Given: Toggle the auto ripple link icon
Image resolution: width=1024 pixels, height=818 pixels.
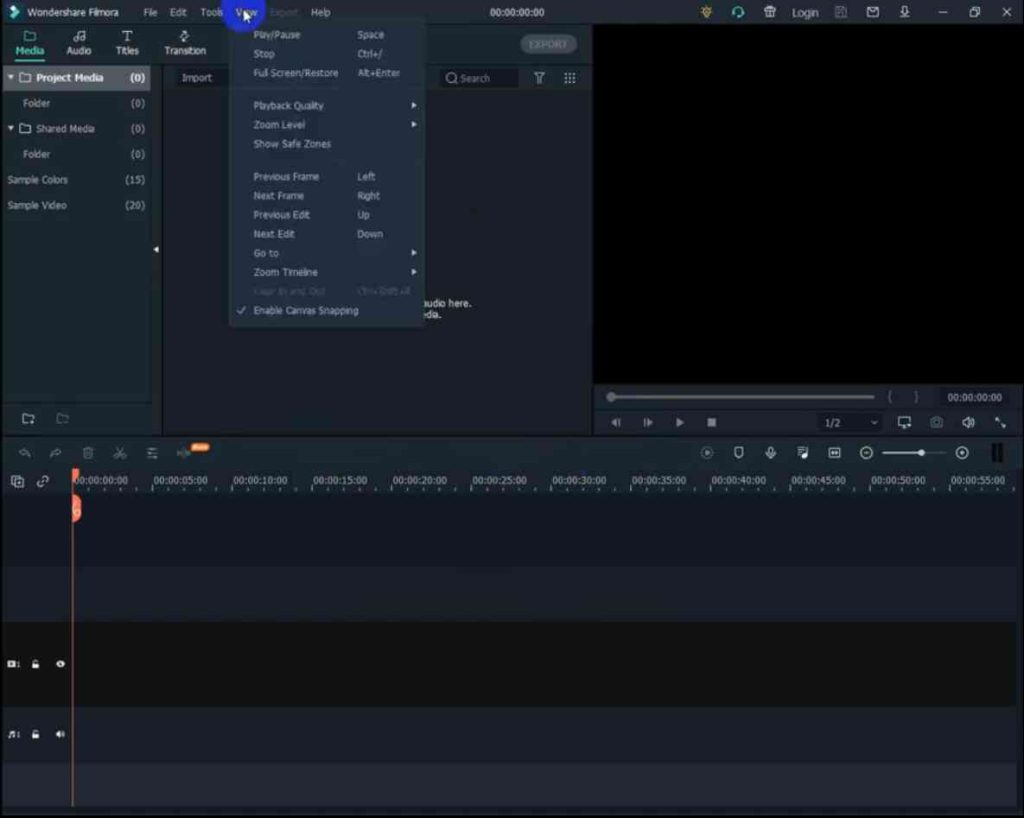Looking at the screenshot, I should click(43, 482).
